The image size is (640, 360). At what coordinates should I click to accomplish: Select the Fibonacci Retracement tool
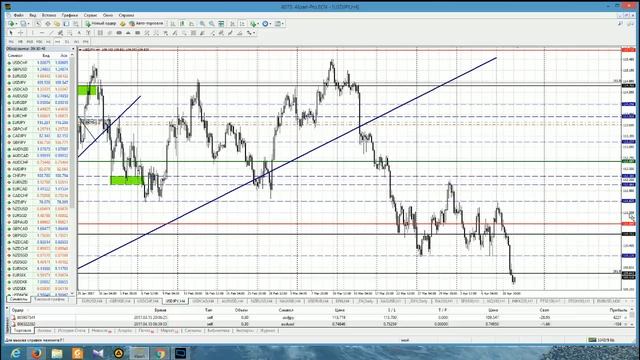pyautogui.click(x=69, y=33)
